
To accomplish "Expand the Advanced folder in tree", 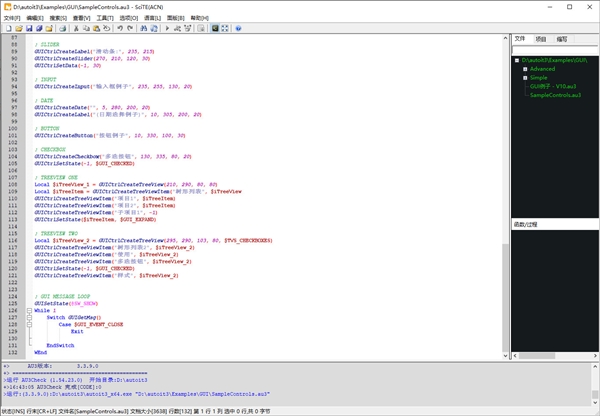I will pos(524,69).
